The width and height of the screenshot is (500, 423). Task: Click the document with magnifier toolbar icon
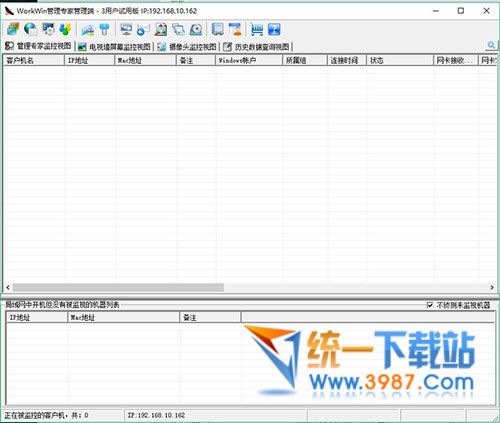[x=161, y=29]
